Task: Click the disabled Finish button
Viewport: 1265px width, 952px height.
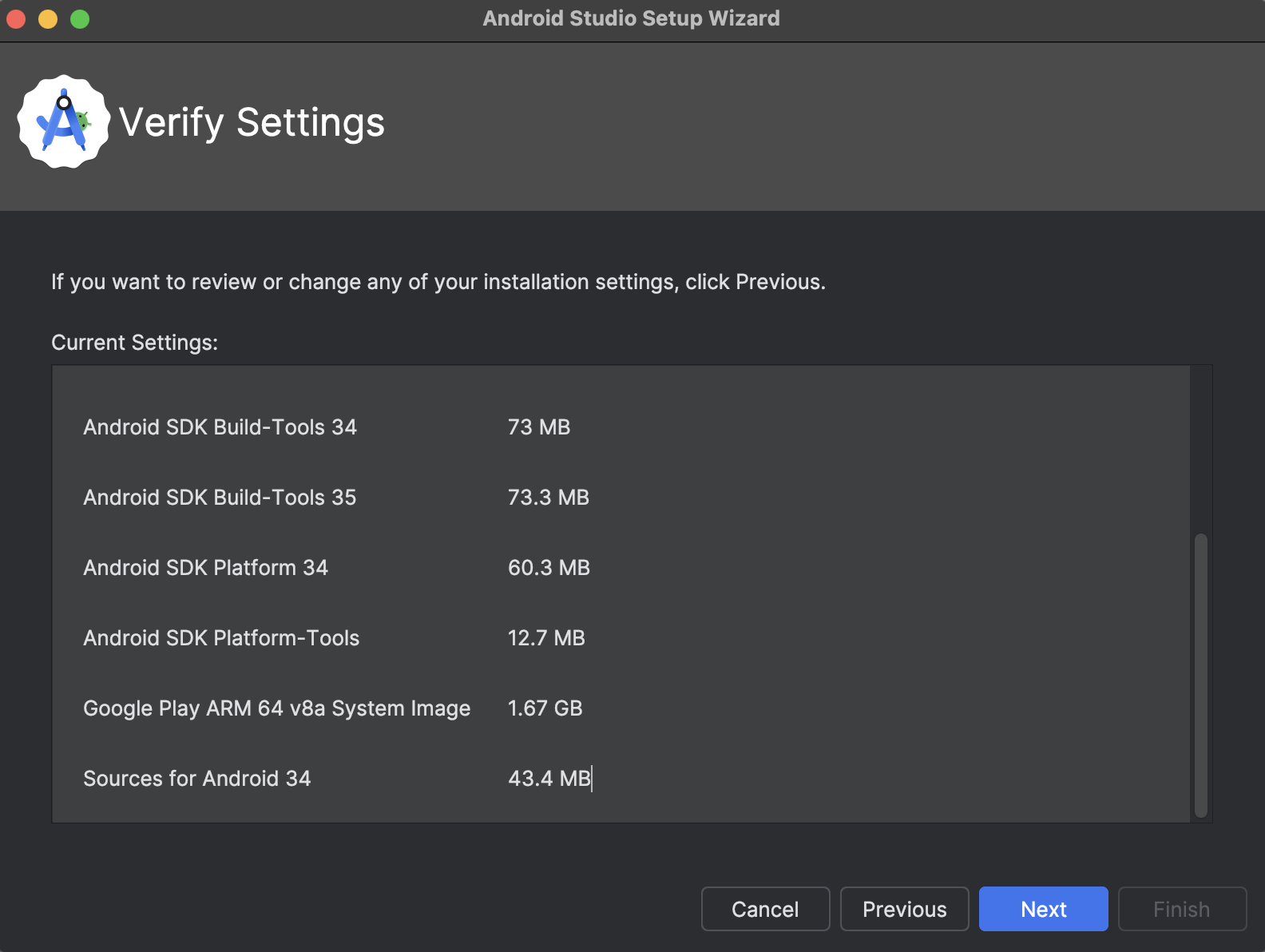Action: [x=1182, y=909]
